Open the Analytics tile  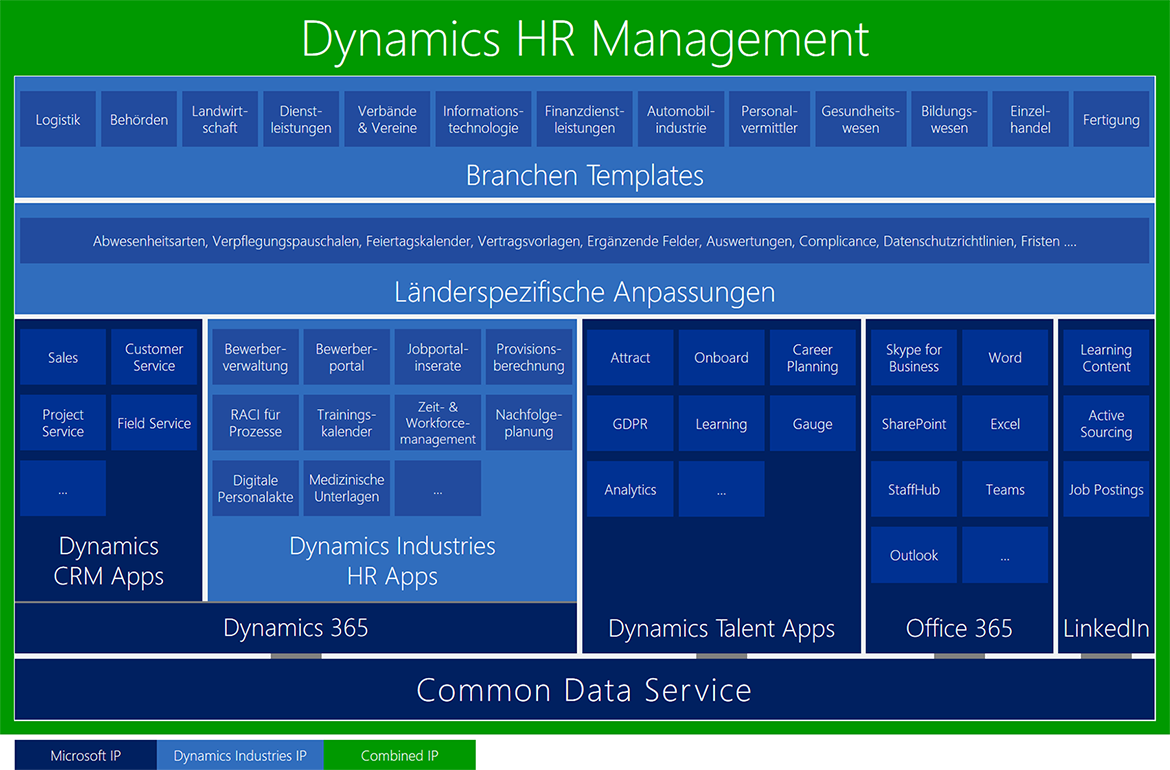click(630, 489)
